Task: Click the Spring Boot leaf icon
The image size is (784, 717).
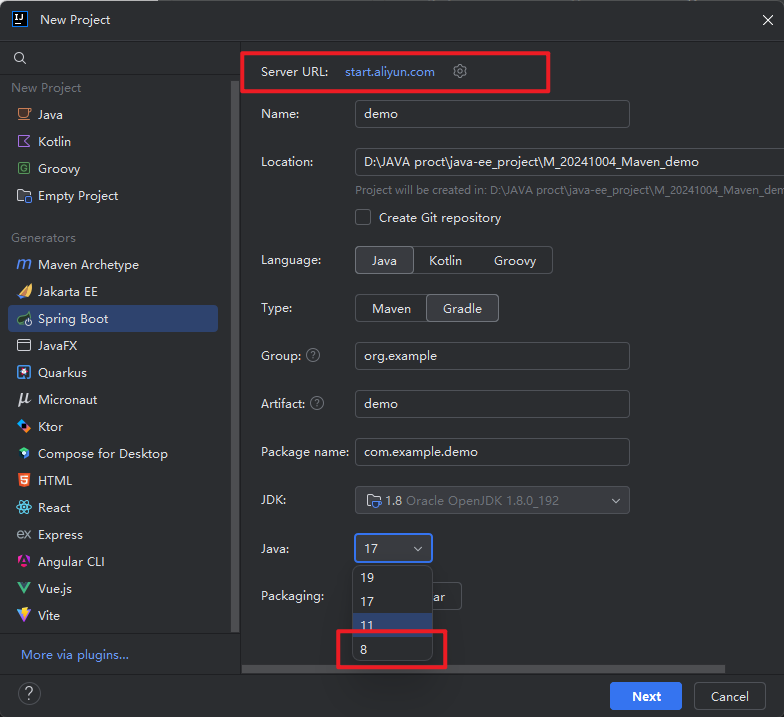Action: (x=24, y=318)
